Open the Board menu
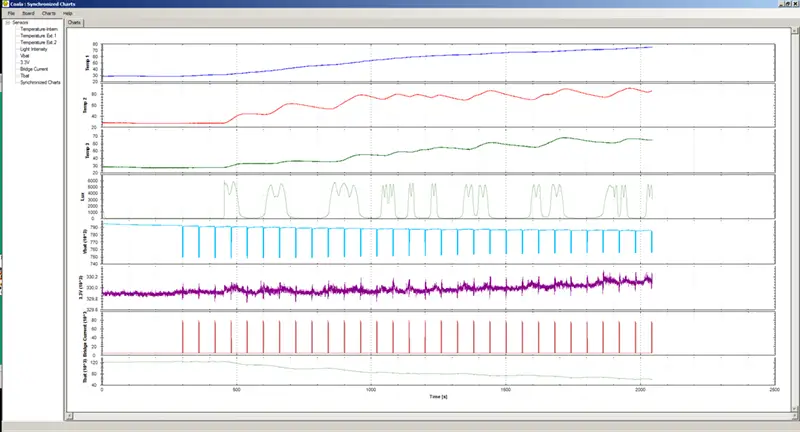This screenshot has width=800, height=432. point(29,13)
